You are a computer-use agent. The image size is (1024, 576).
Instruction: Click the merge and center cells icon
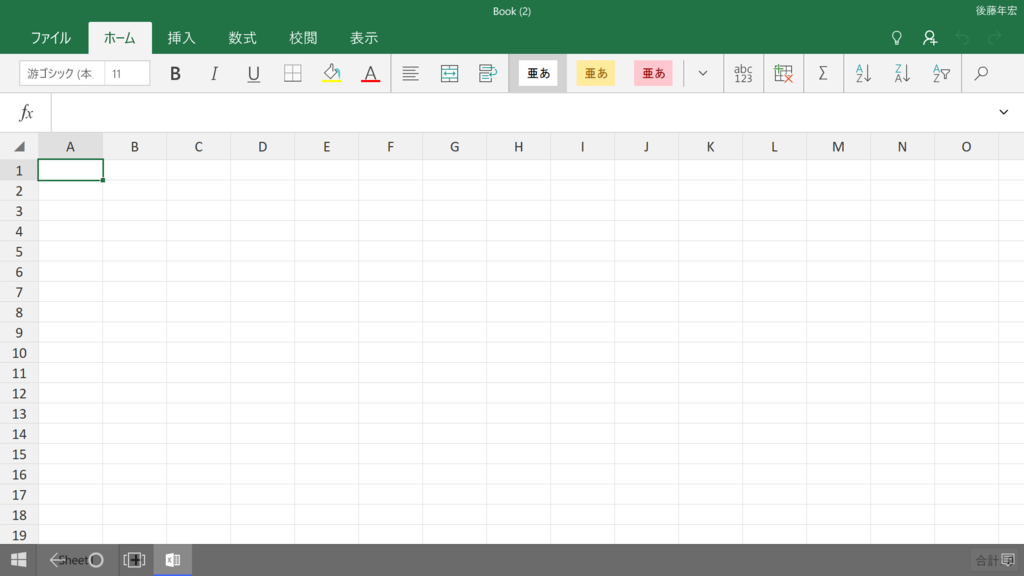(449, 73)
